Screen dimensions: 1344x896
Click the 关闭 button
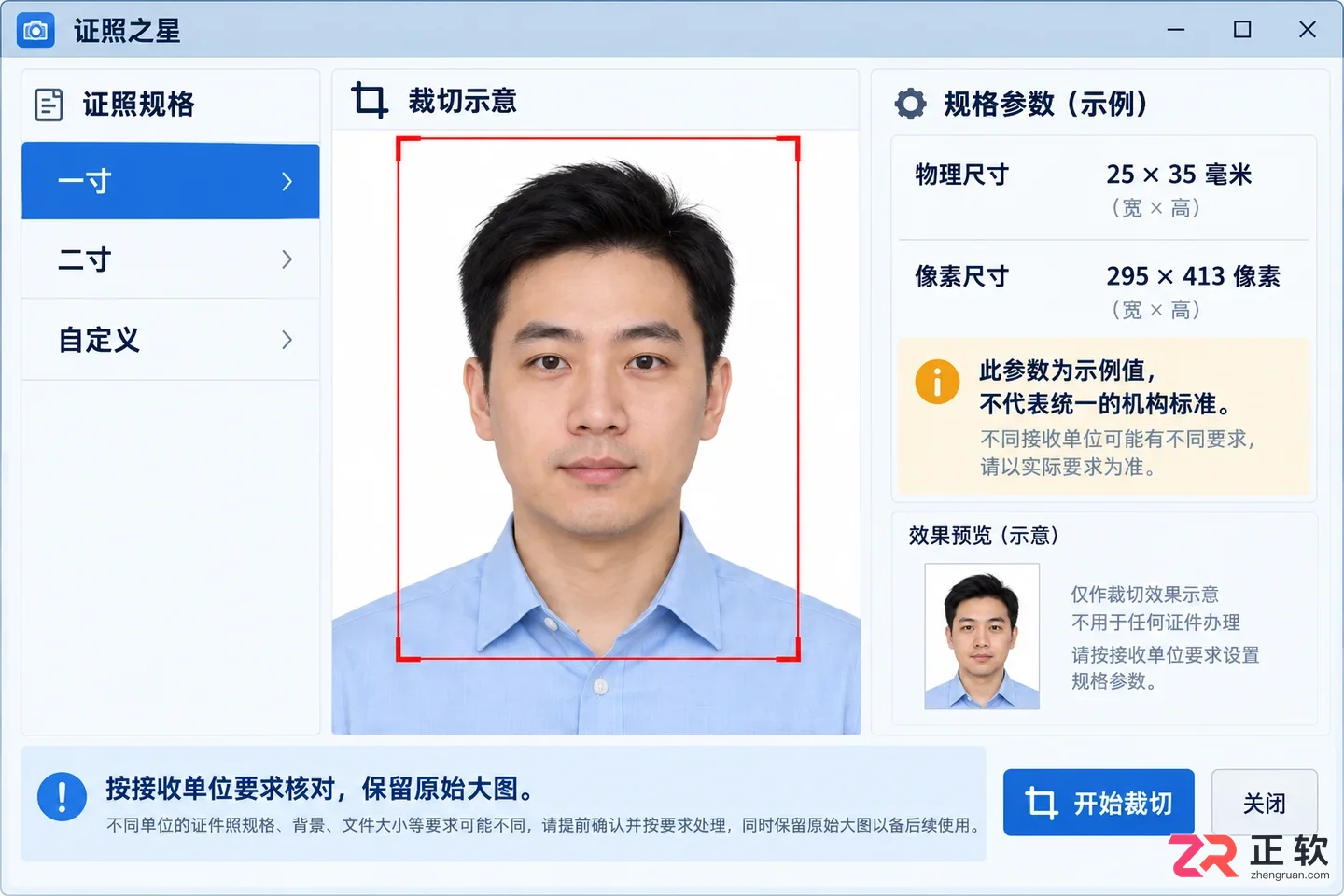[x=1265, y=803]
